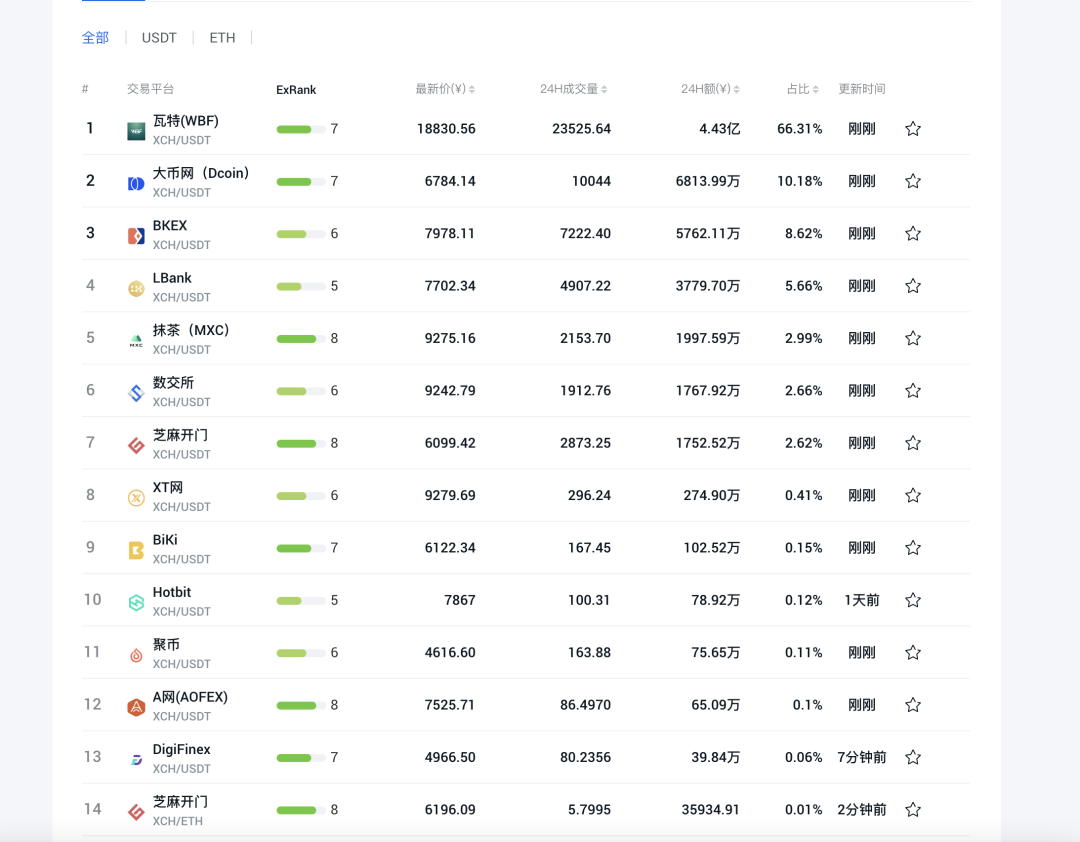Click the XT网 exchange name
This screenshot has height=842, width=1080.
pos(168,488)
